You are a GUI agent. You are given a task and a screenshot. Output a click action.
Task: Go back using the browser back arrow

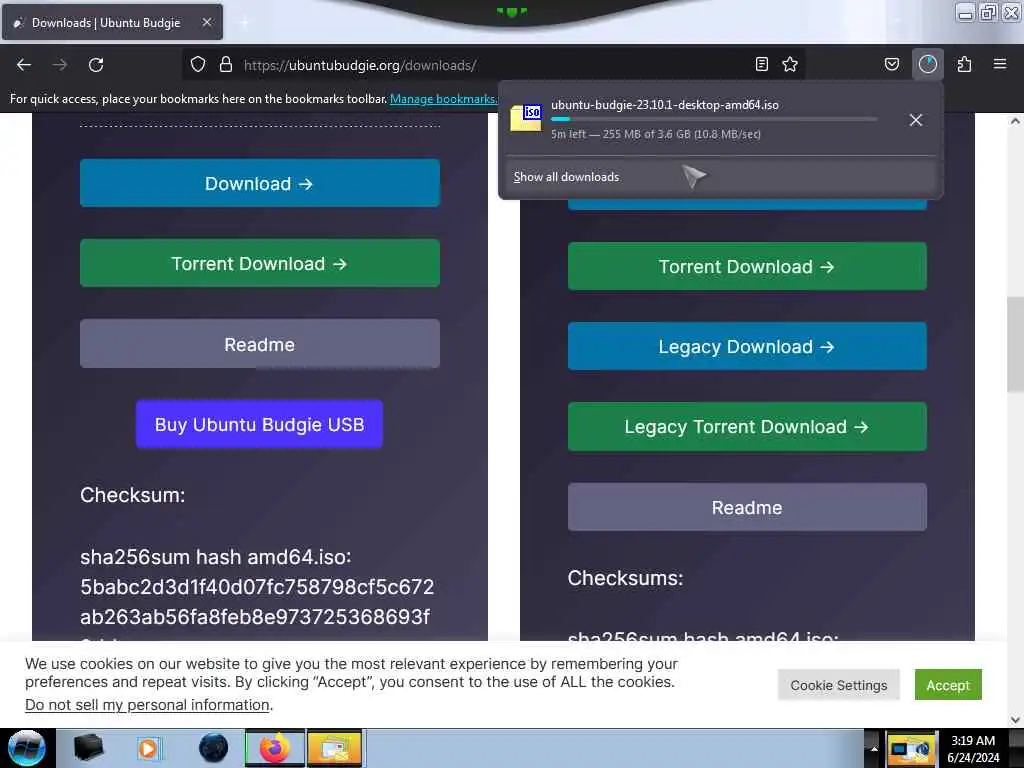[x=24, y=65]
